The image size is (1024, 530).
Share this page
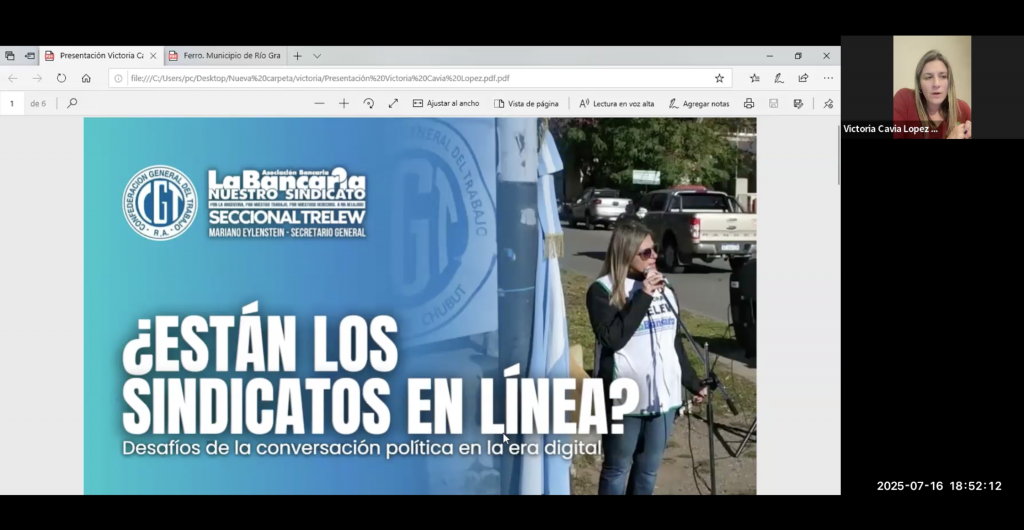(x=803, y=78)
